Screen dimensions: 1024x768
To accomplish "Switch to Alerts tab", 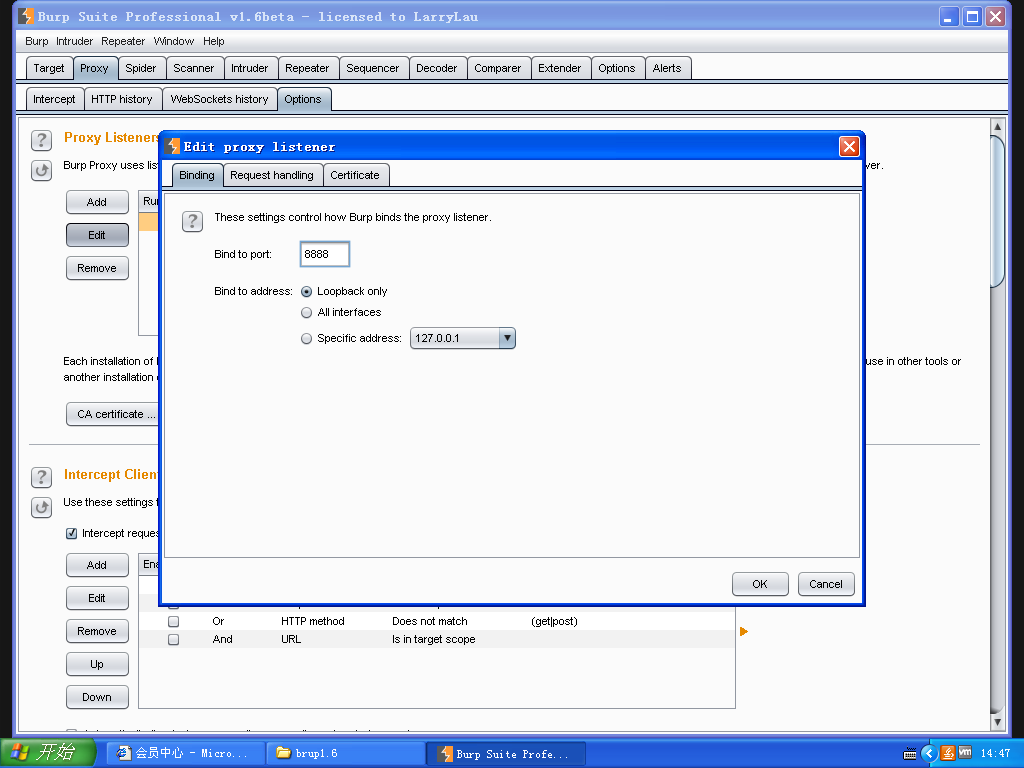I will (x=667, y=68).
